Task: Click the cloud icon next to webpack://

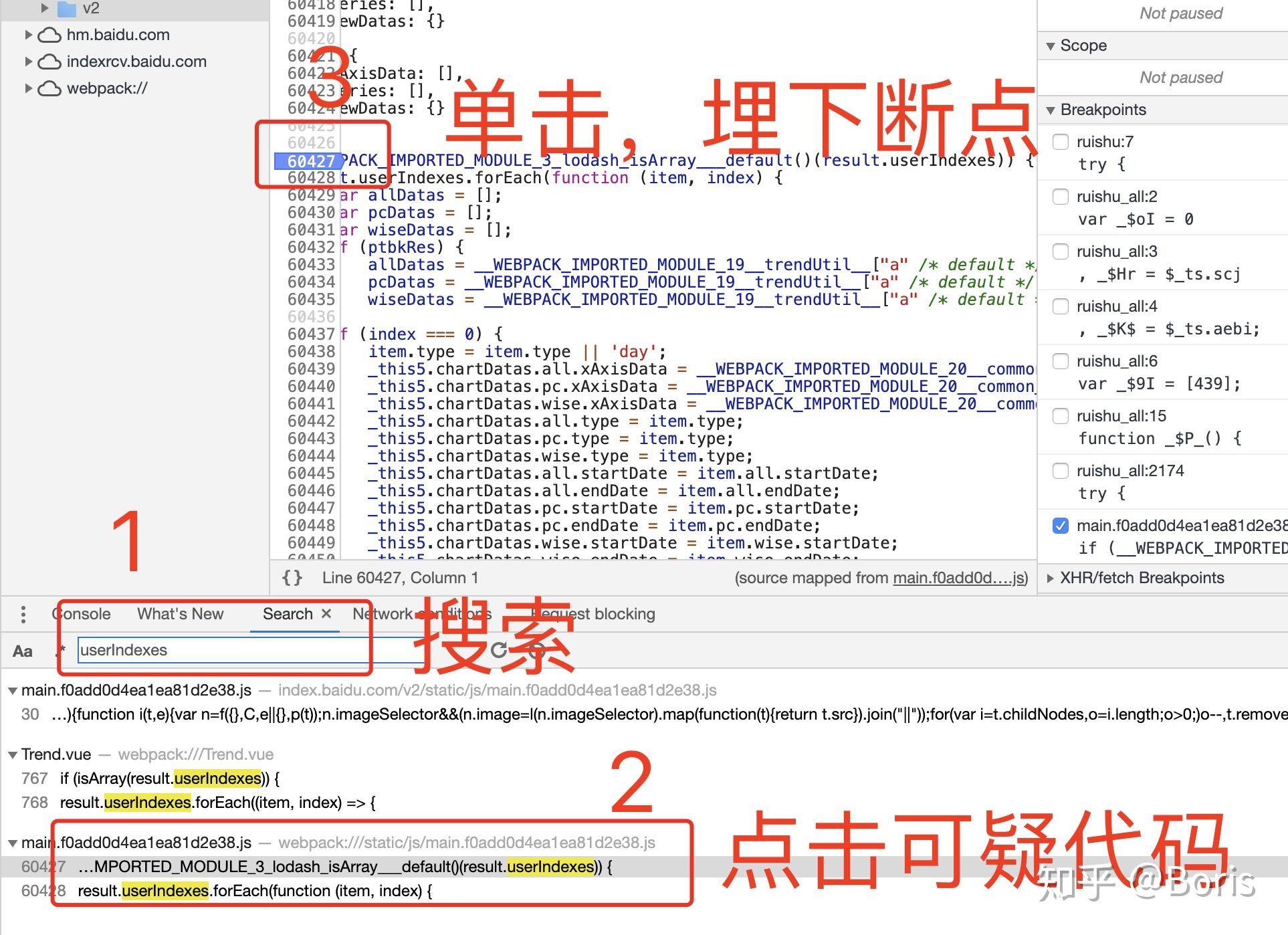Action: (50, 88)
